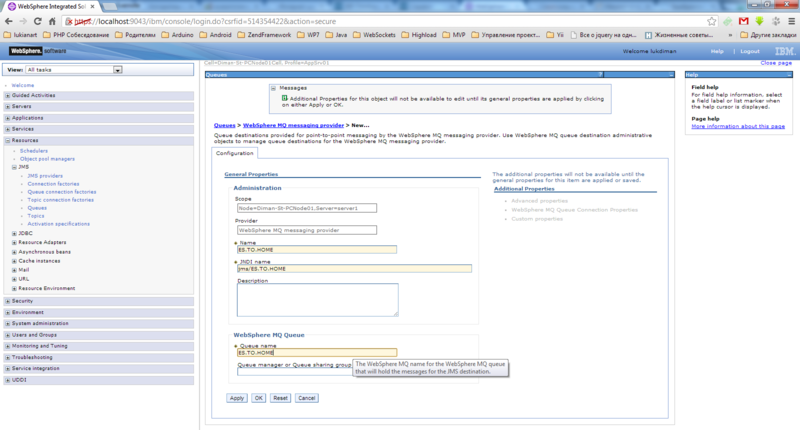Open the ZendFramework bookmarks folder
Image resolution: width=800 pixels, height=430 pixels.
264,35
